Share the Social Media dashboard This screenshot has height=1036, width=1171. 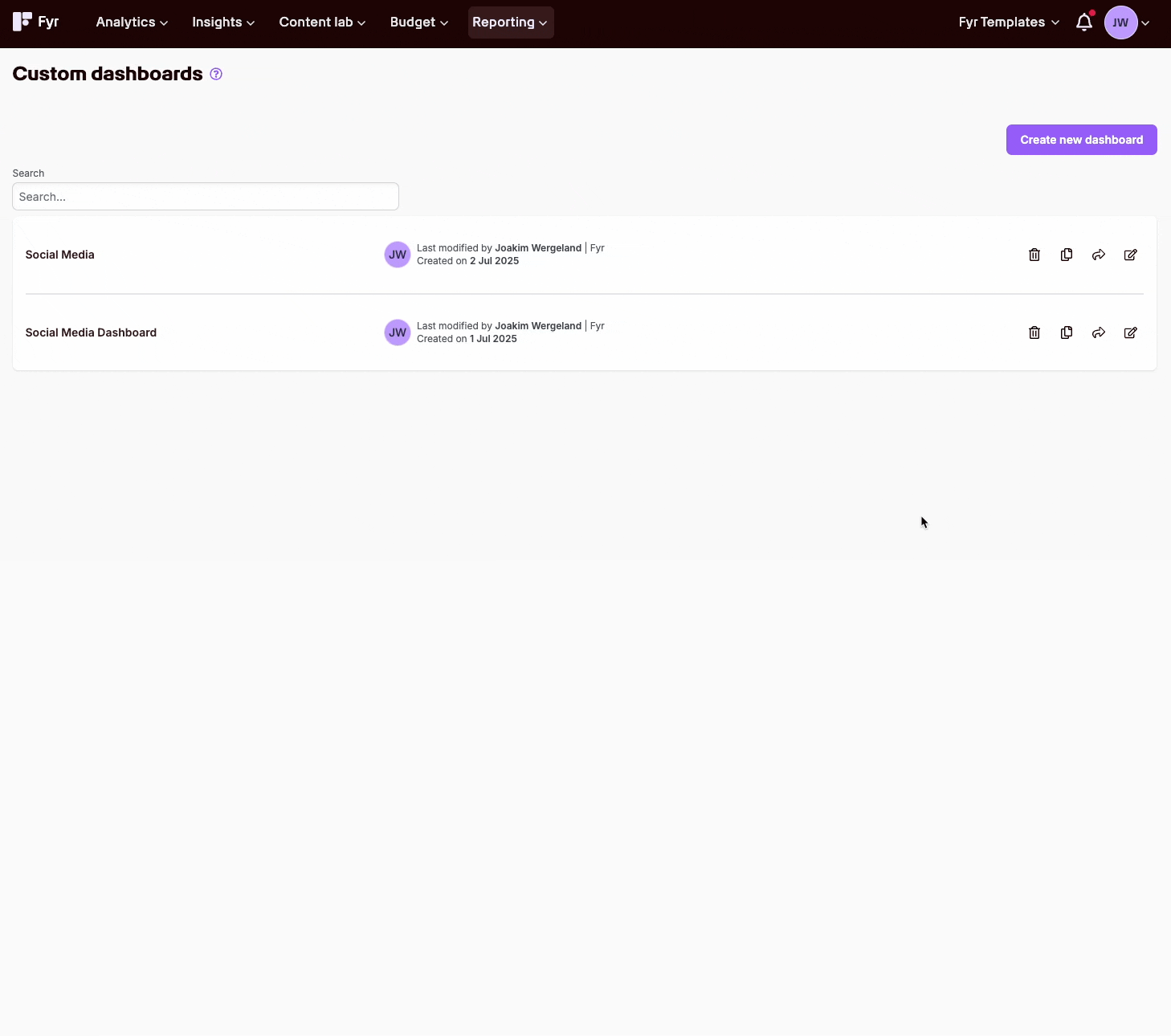pyautogui.click(x=1099, y=255)
